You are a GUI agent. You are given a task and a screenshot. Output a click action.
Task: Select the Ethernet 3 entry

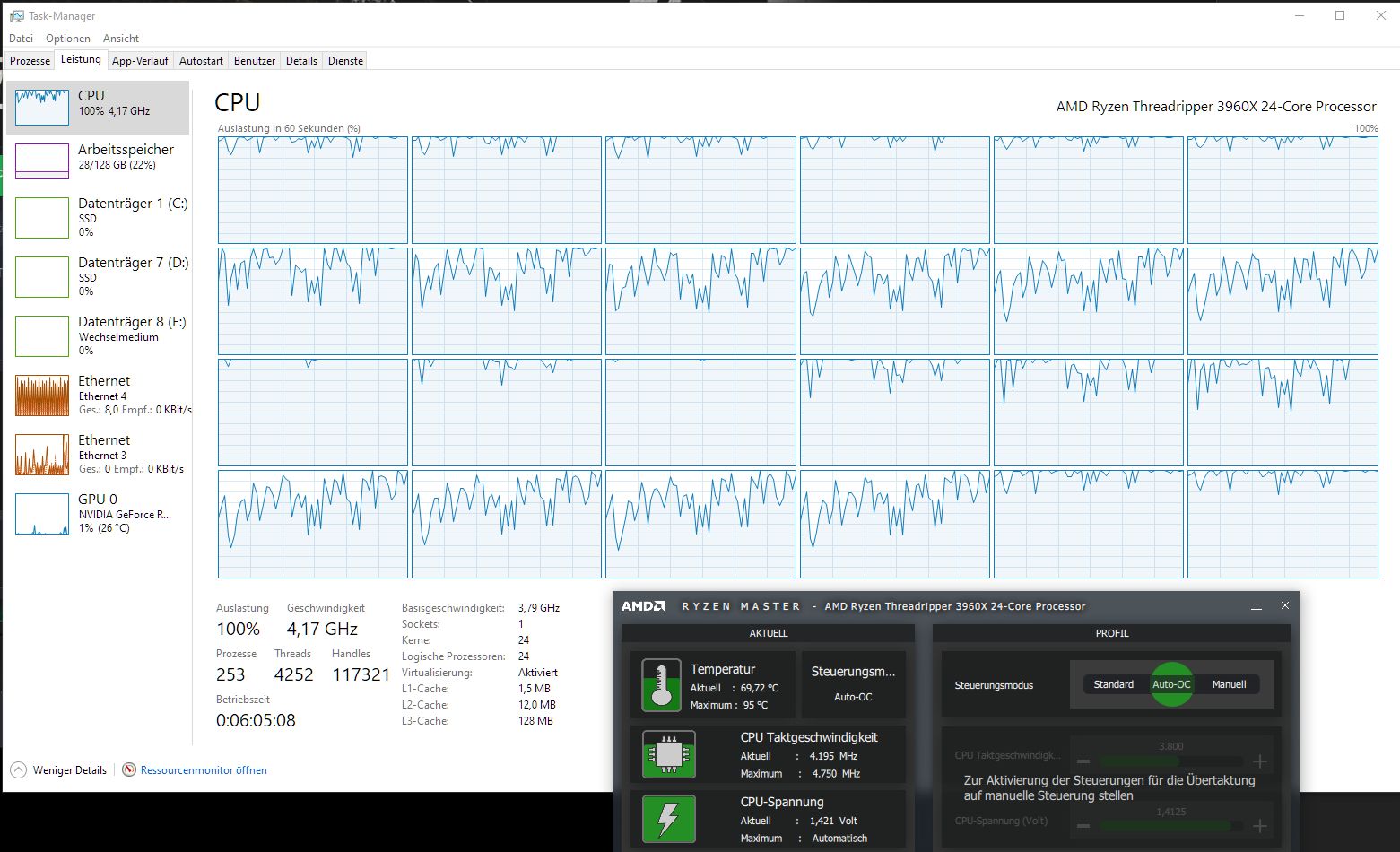click(x=98, y=454)
